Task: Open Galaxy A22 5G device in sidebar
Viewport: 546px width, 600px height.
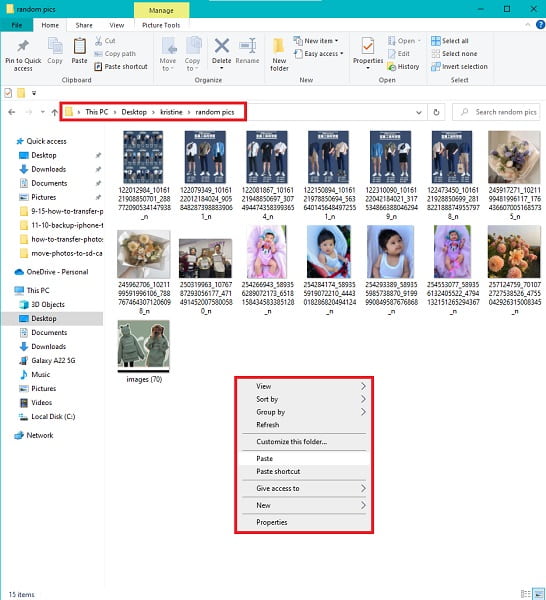Action: pos(47,360)
